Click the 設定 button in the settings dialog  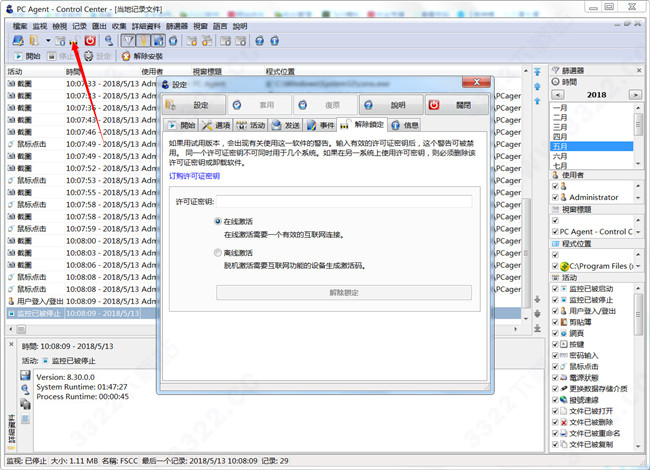[x=194, y=105]
